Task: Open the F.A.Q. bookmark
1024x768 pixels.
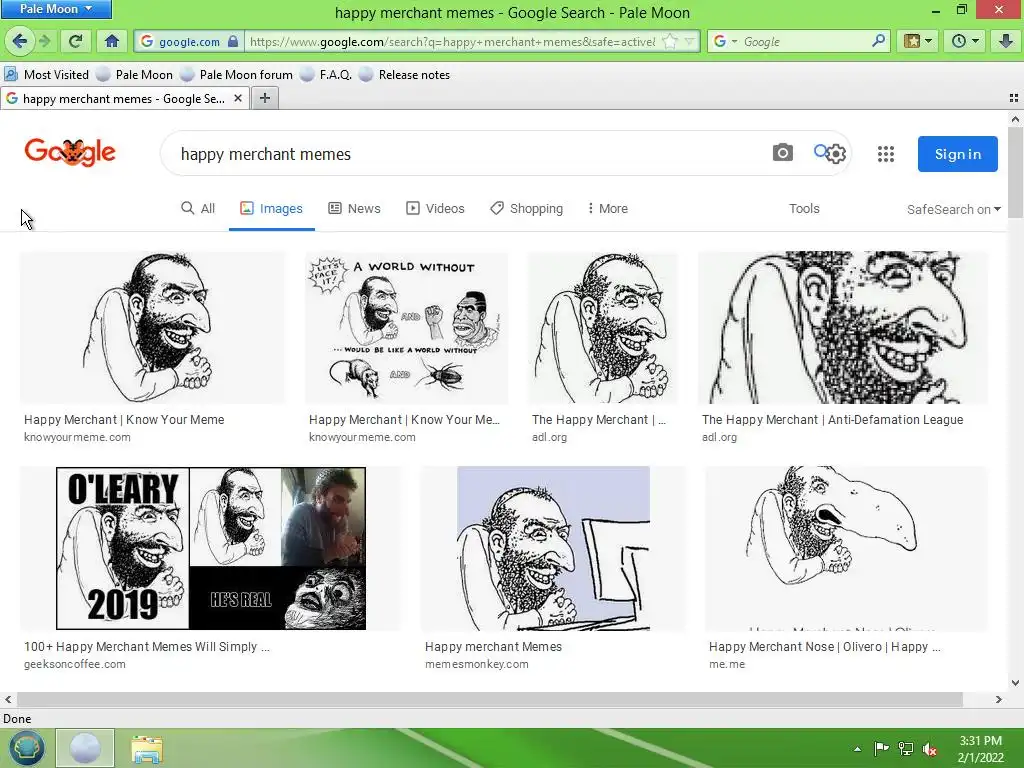Action: click(x=327, y=74)
